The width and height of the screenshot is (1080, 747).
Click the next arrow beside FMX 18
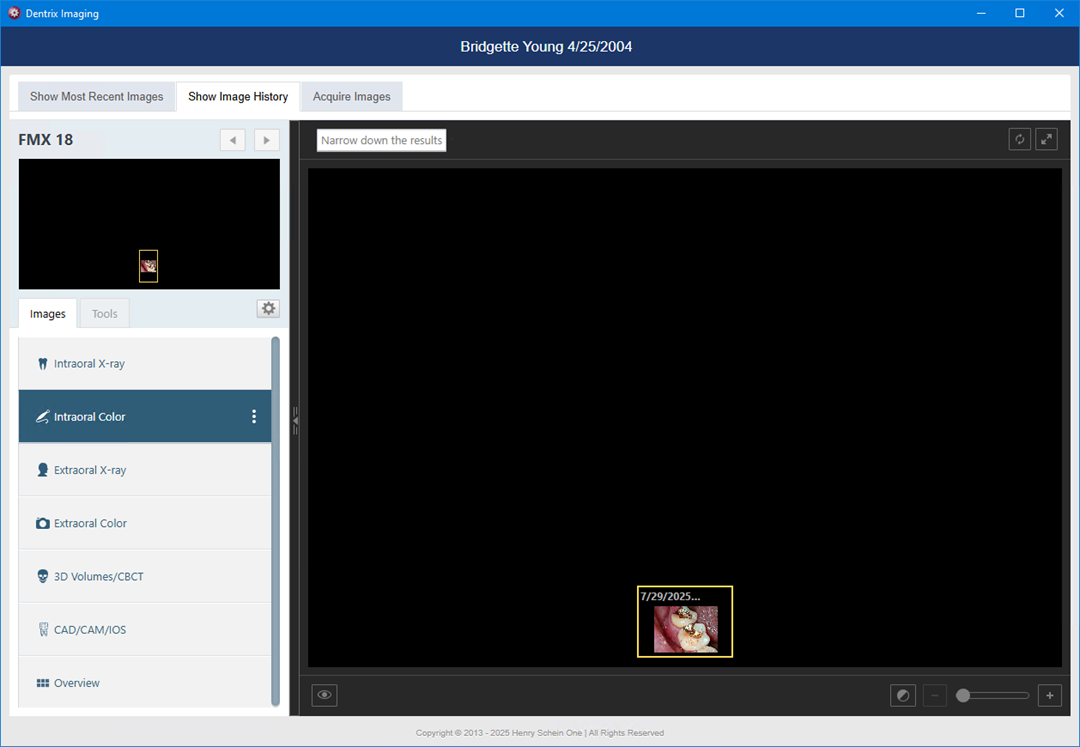click(267, 140)
